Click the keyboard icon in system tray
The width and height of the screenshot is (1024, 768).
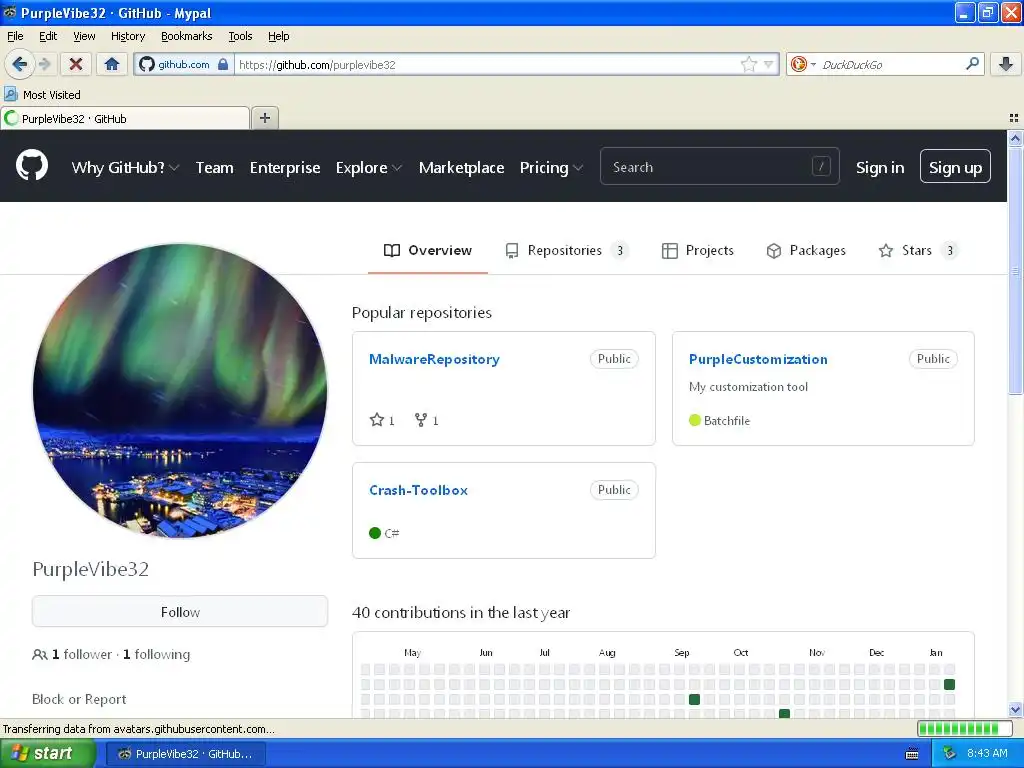[x=912, y=754]
